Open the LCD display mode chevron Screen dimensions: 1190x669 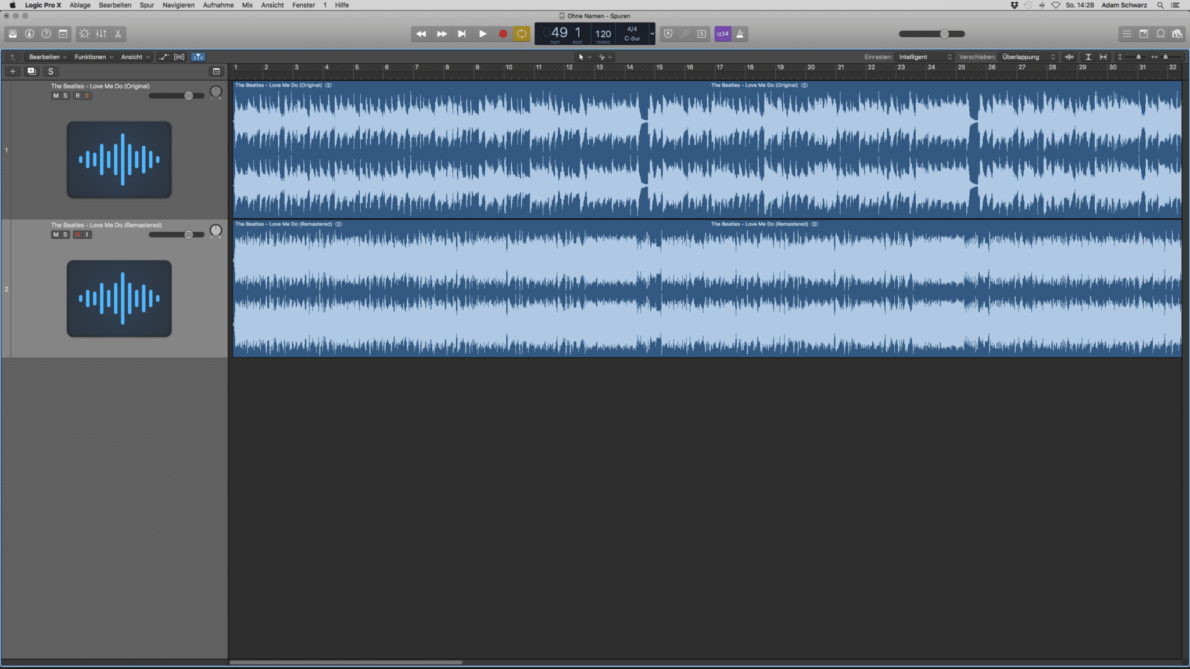tap(652, 34)
